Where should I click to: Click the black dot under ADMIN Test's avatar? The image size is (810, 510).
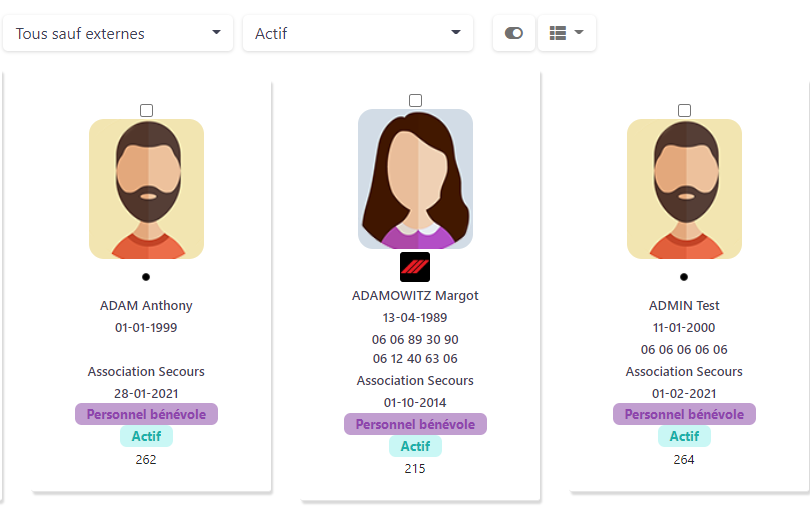684,277
